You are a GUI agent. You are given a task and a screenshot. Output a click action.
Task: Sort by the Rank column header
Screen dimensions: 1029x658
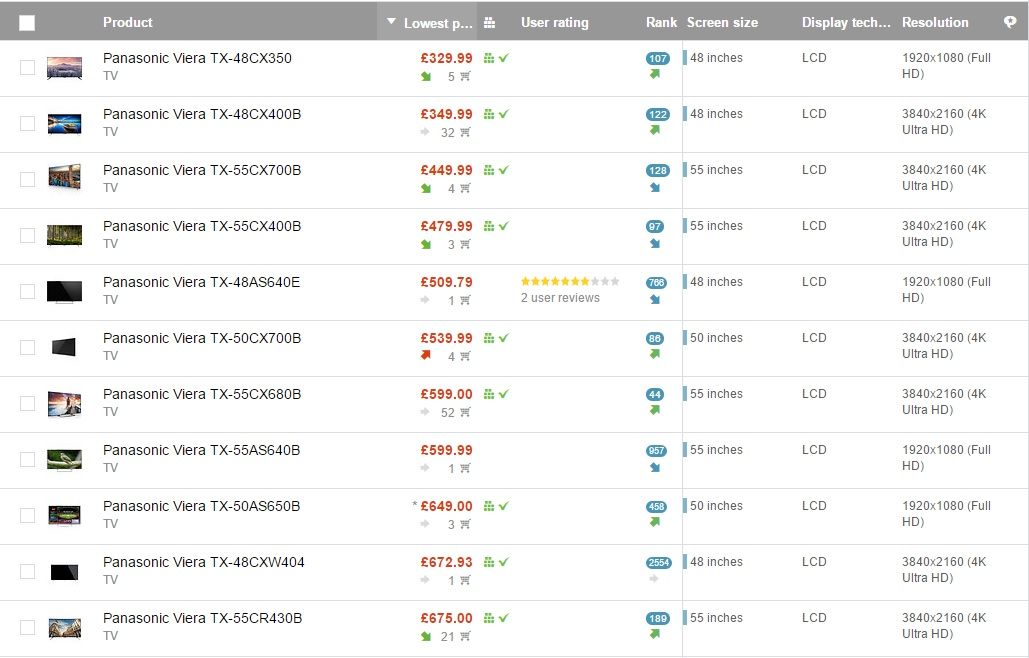[661, 22]
